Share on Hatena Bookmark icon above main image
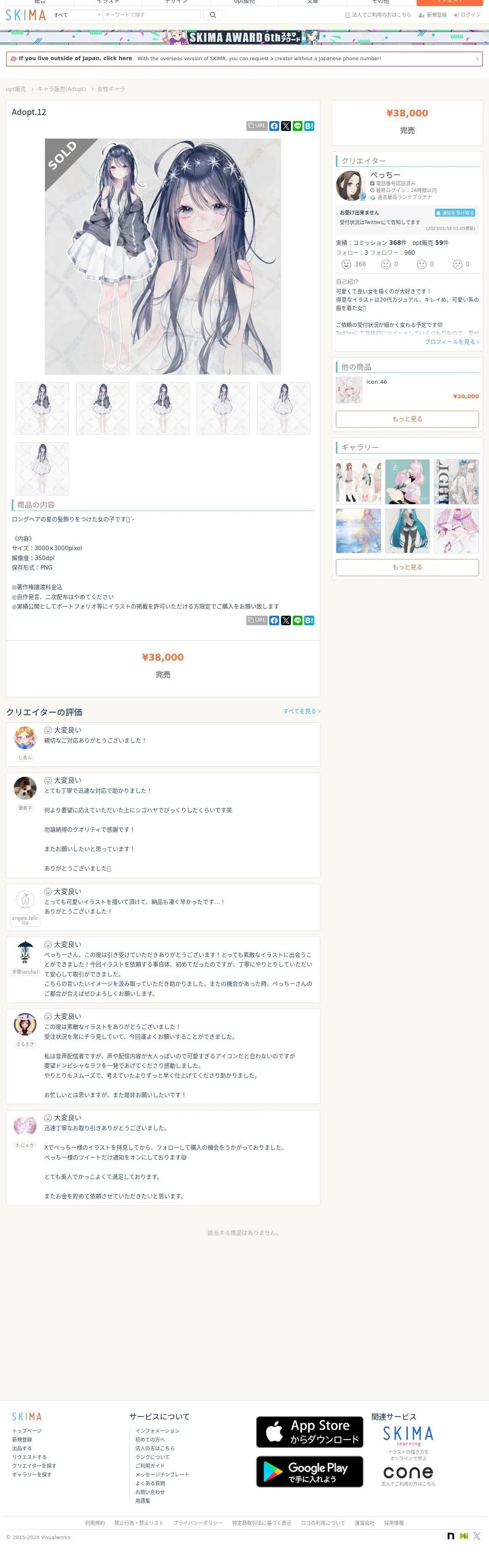Screen dimensions: 489x1568 (x=309, y=126)
